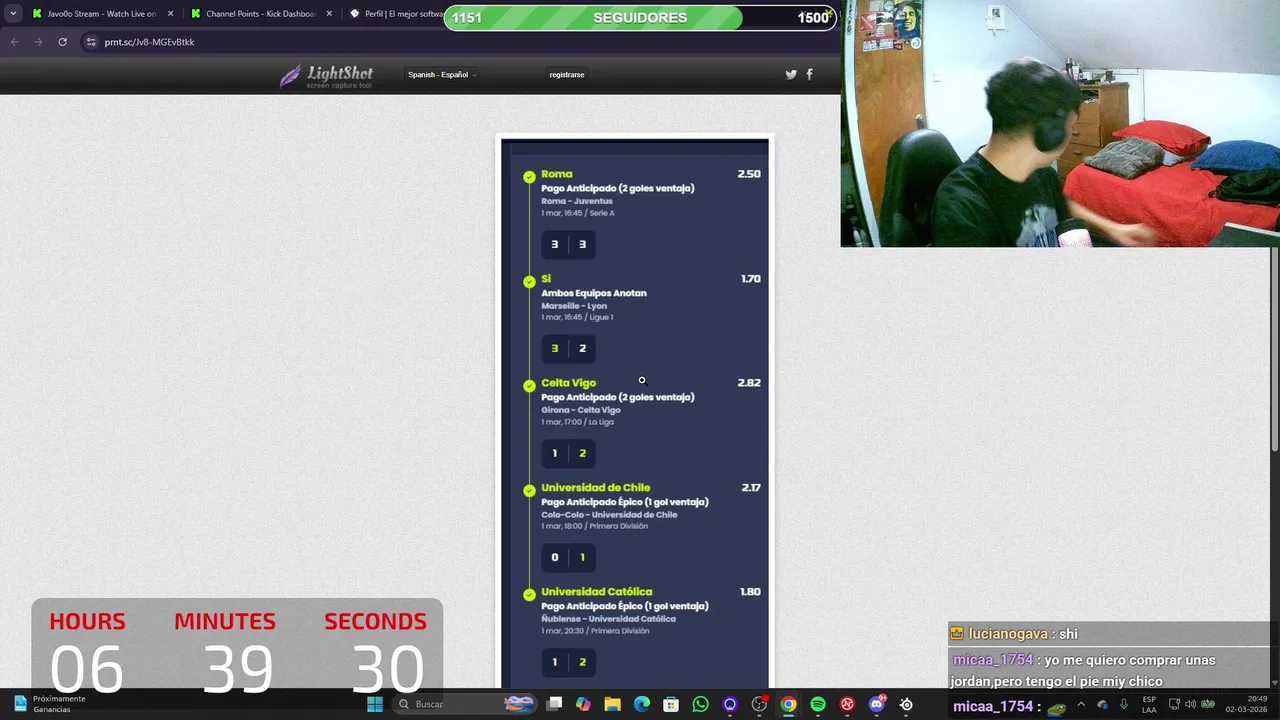Click the Celta Vigo selection title

click(x=569, y=383)
